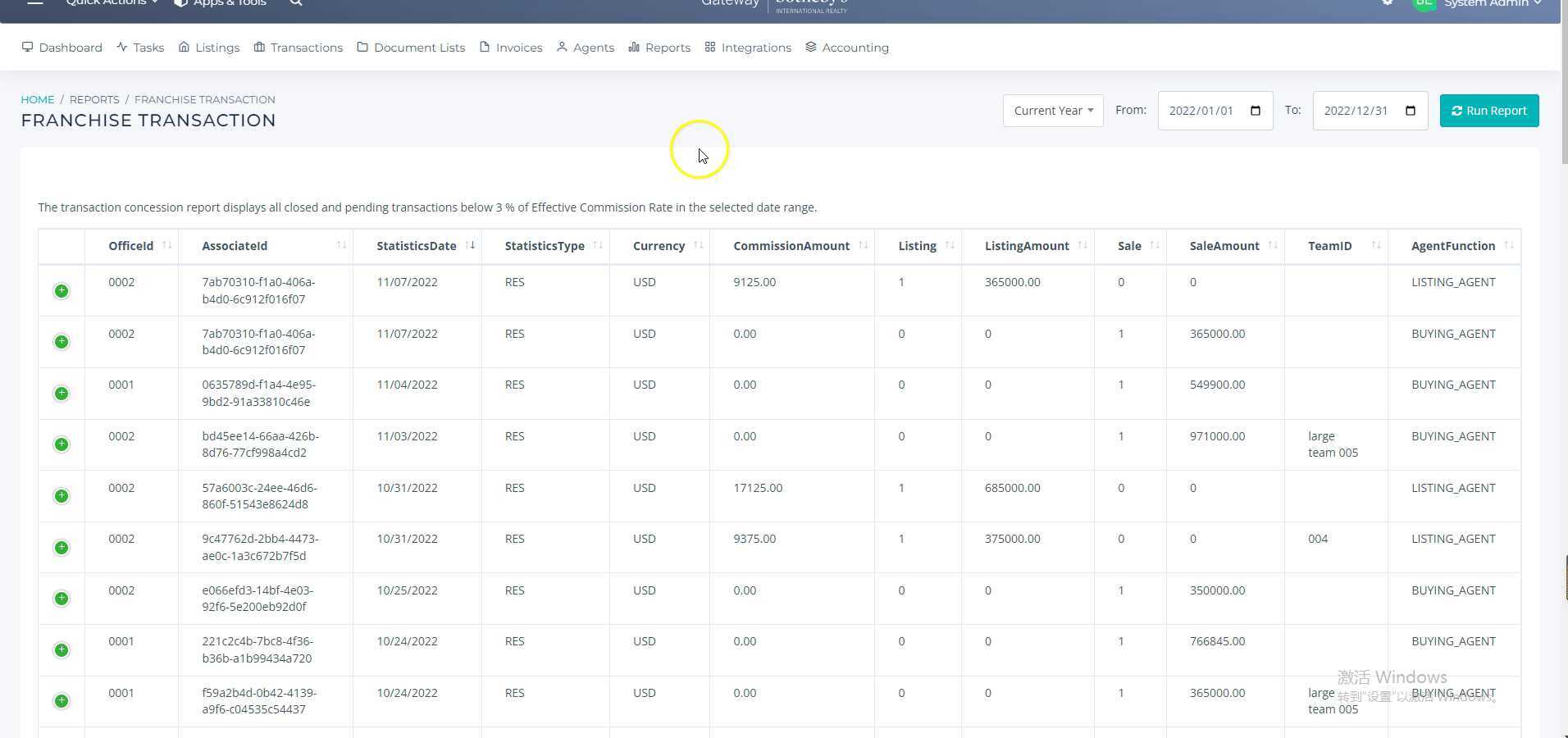The image size is (1568, 738).
Task: Click the Run Report button
Action: pyautogui.click(x=1488, y=111)
